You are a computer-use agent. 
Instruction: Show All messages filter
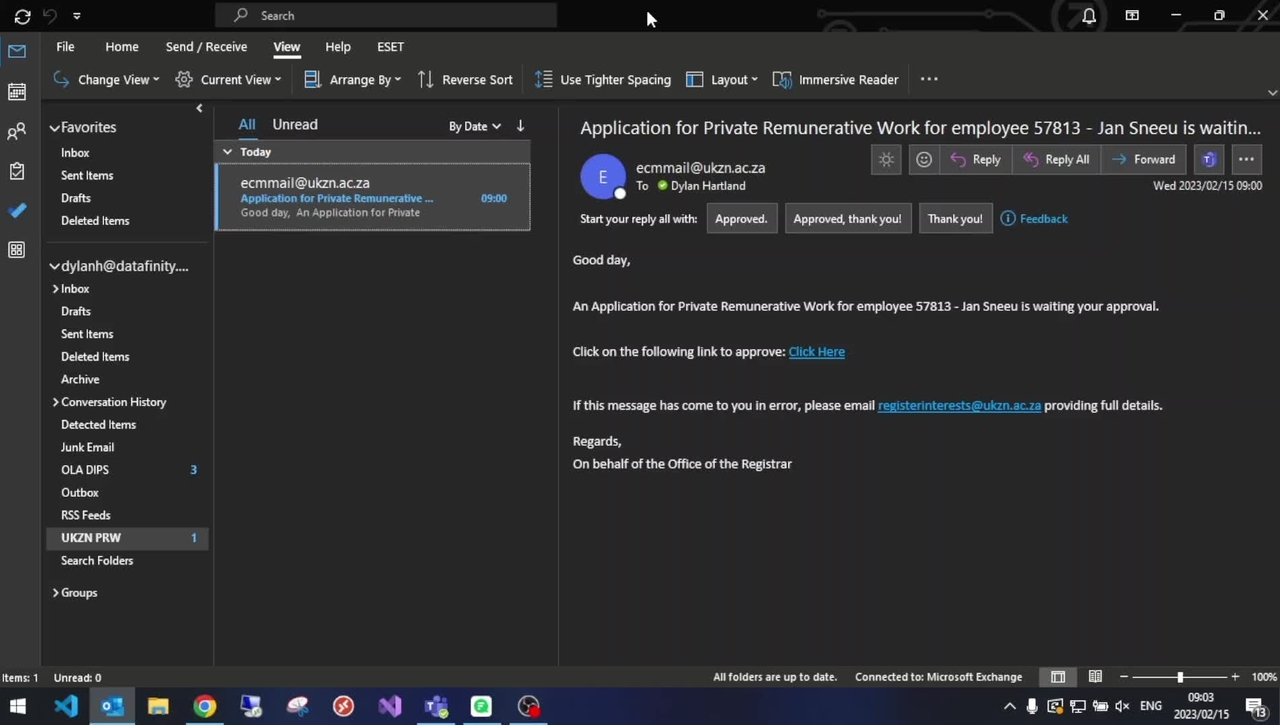coord(247,125)
